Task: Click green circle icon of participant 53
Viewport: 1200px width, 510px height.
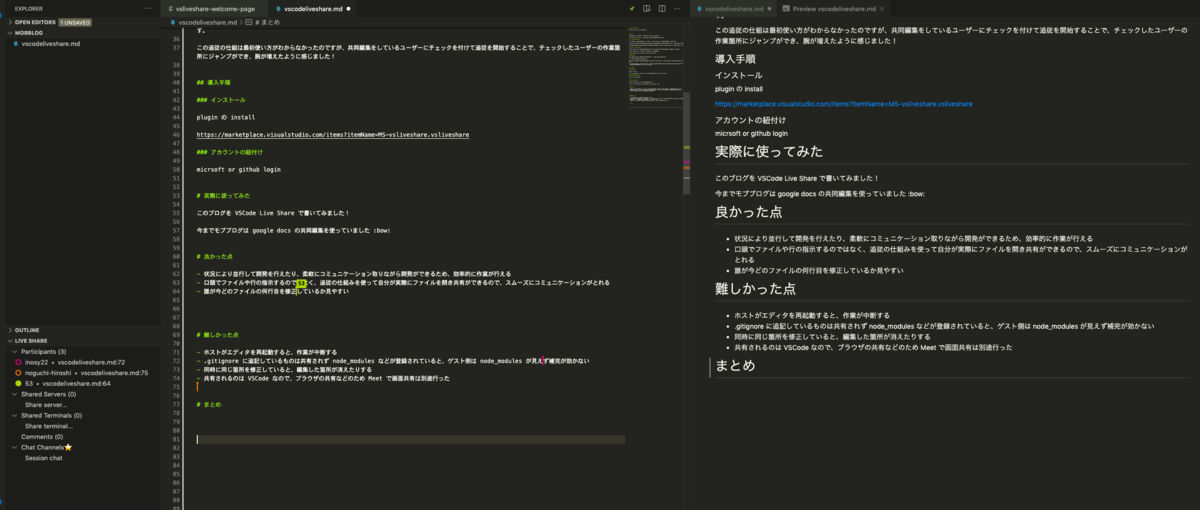Action: [x=18, y=383]
